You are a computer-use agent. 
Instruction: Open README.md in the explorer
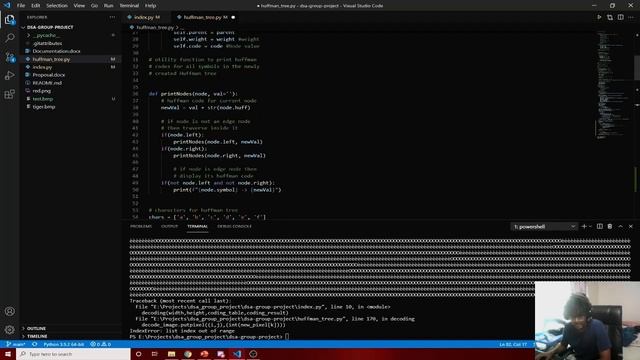pos(47,83)
